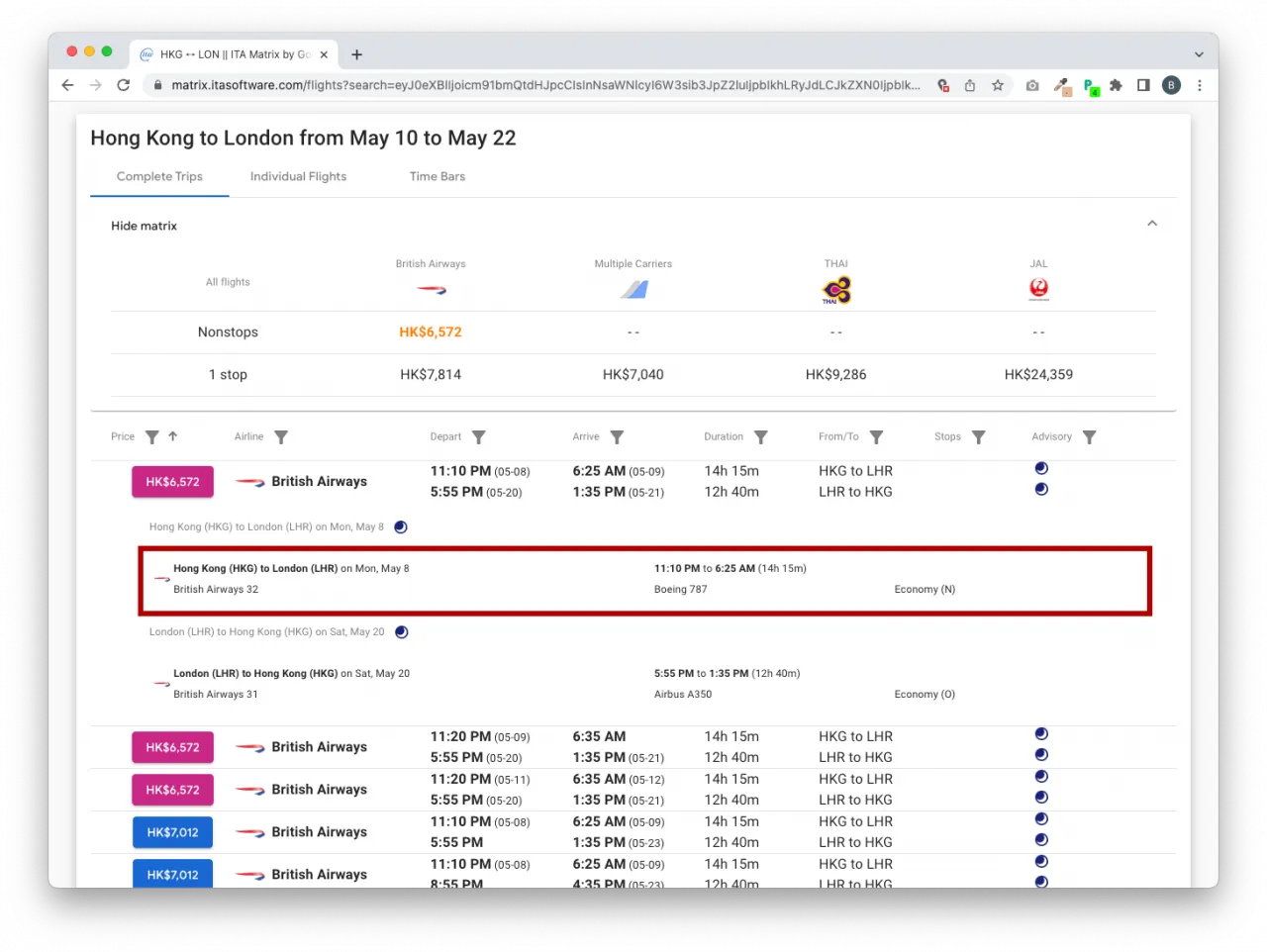
Task: Select the Complete Trips tab
Action: (159, 176)
